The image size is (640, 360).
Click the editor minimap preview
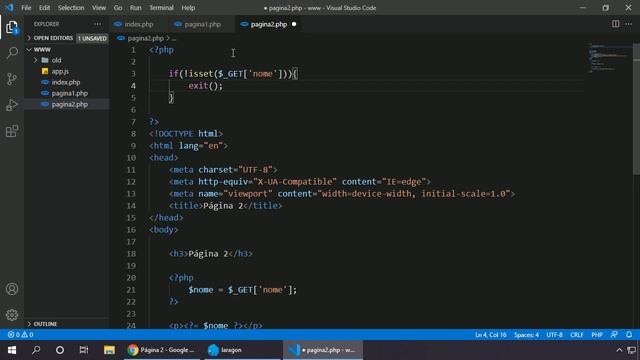609,58
